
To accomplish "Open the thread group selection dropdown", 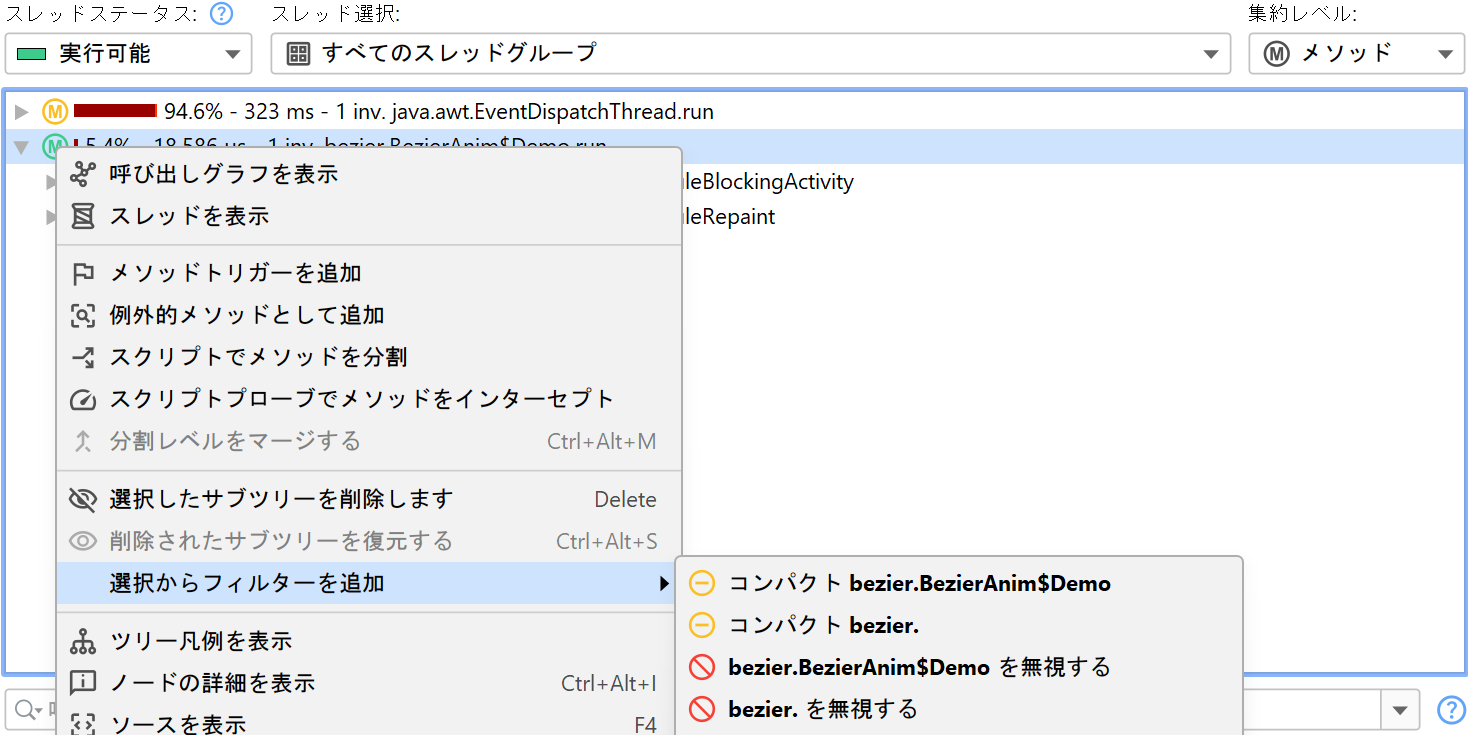I will click(750, 54).
